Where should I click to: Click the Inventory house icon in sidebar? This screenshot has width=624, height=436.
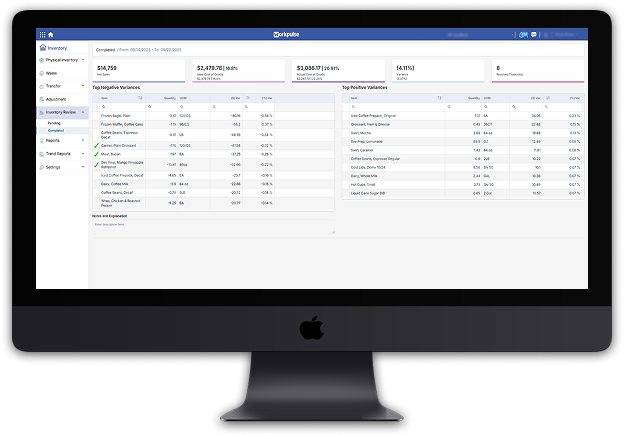click(x=43, y=48)
